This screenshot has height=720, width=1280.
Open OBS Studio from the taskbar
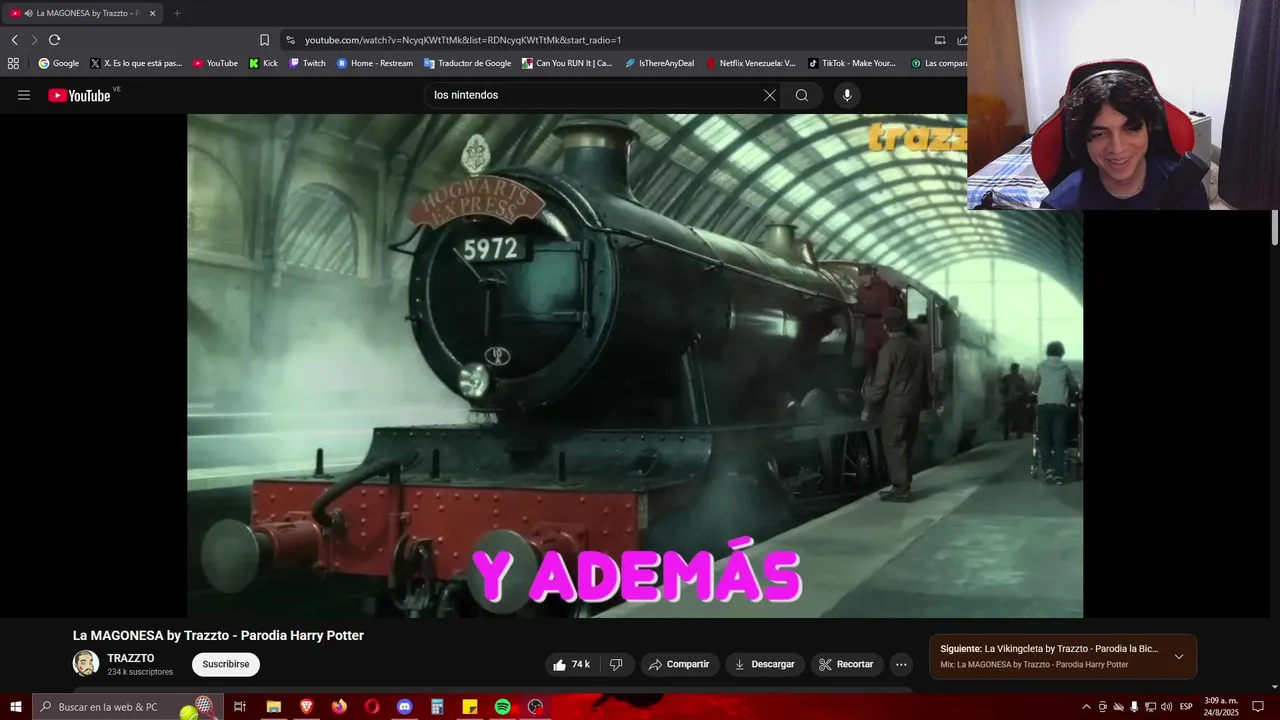(x=535, y=707)
